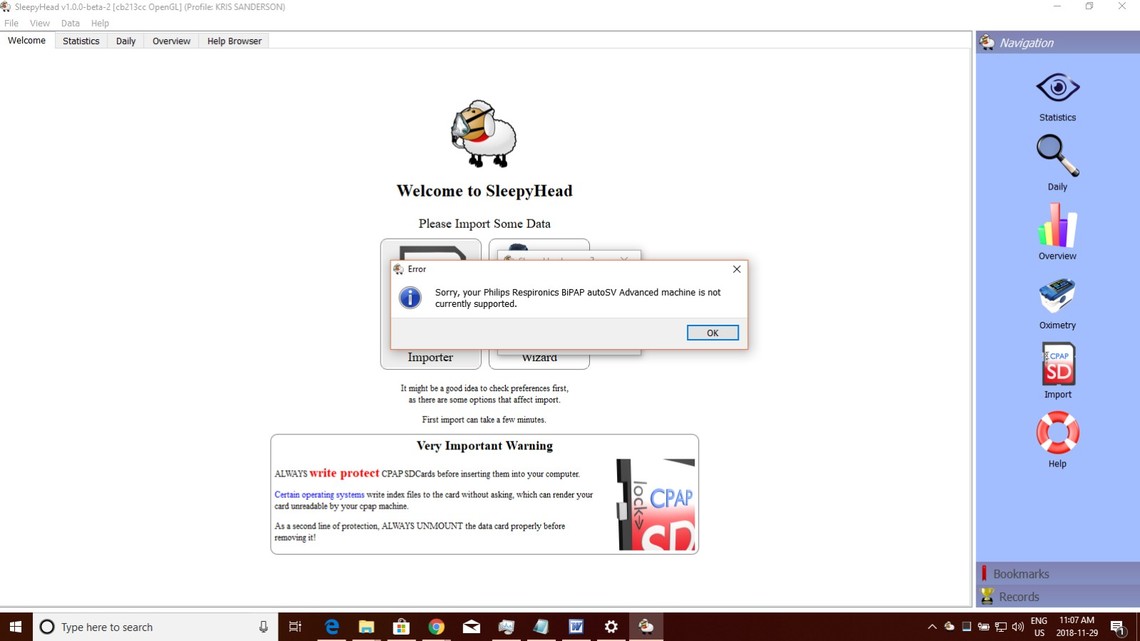Open the View menu
This screenshot has width=1140, height=641.
[x=40, y=23]
